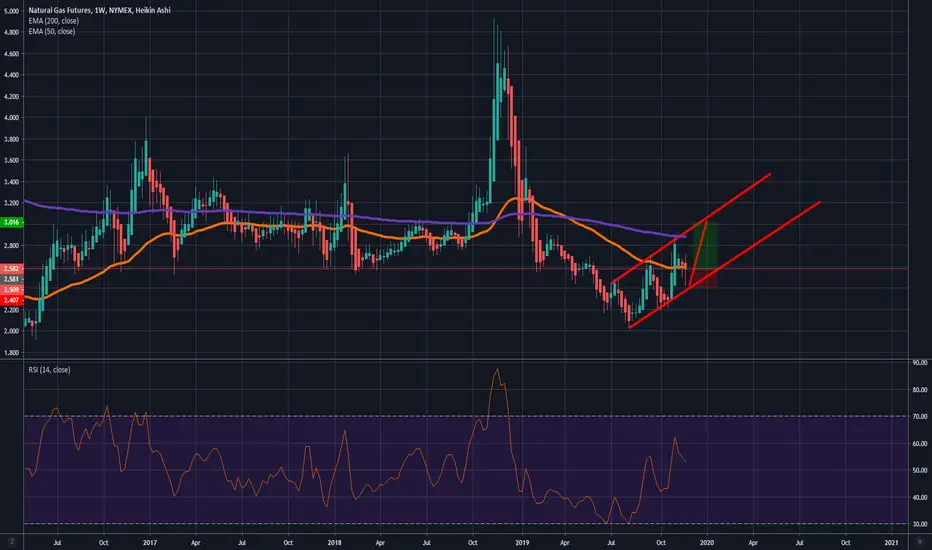Click the 1.800 price scale value
This screenshot has width=932, height=550.
point(11,353)
